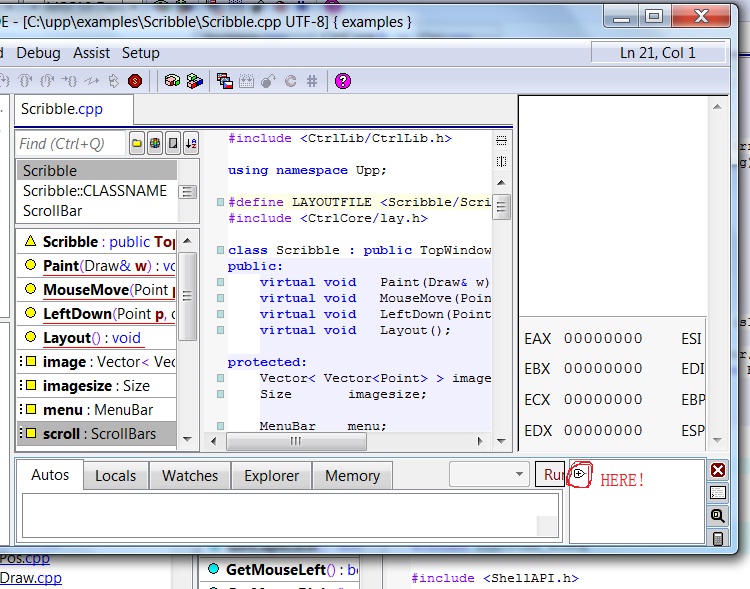Click the calculator icon at bottom right

click(x=718, y=539)
